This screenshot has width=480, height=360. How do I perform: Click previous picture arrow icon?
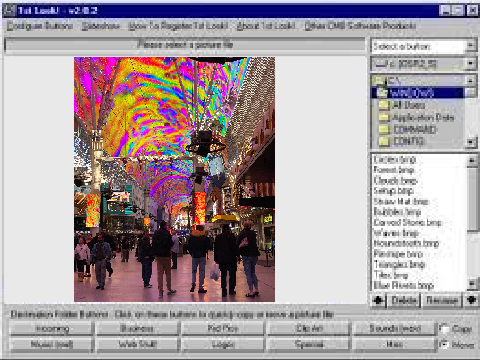(378, 300)
